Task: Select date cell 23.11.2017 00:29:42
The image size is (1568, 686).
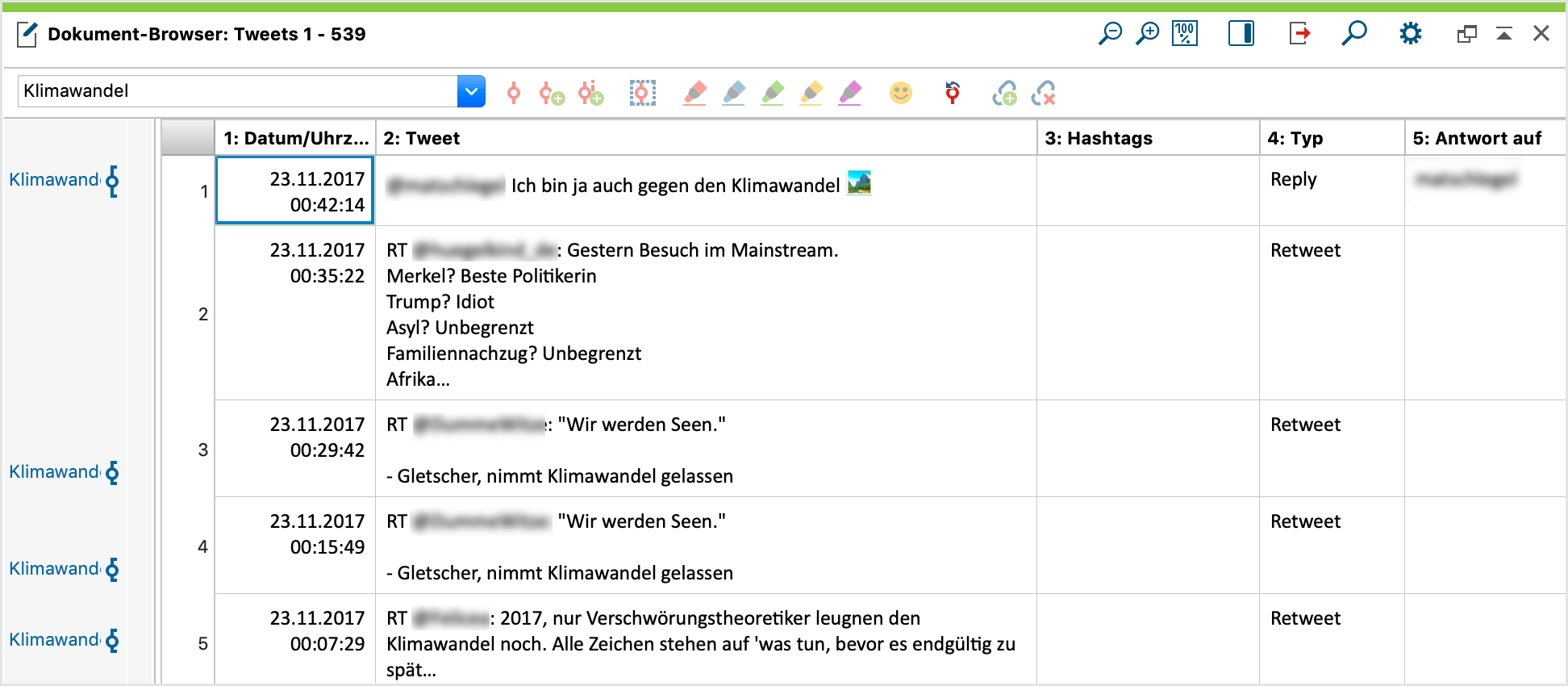Action: 294,449
